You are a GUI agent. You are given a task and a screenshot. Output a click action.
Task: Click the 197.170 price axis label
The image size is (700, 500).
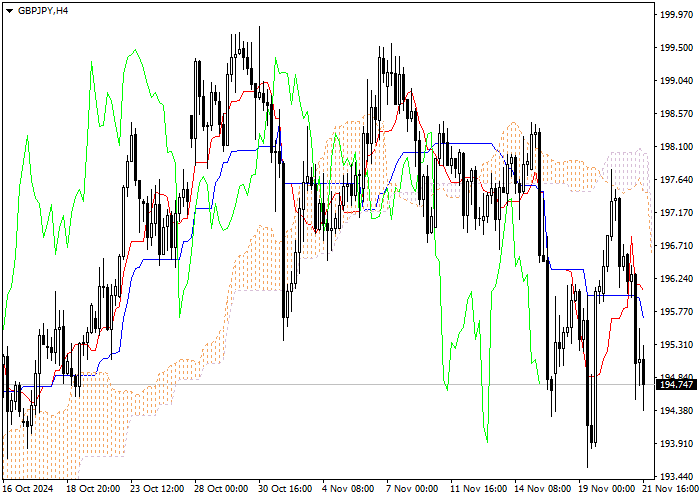tap(676, 213)
